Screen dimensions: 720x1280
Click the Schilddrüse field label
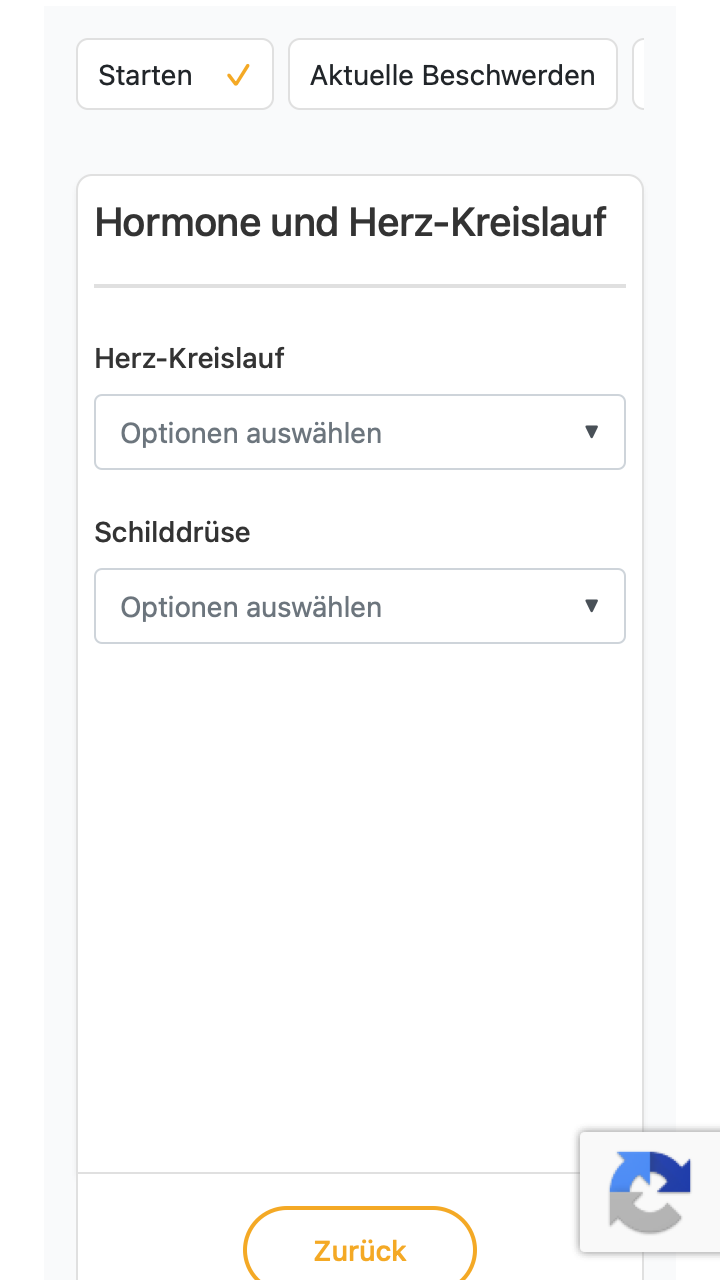(x=173, y=532)
